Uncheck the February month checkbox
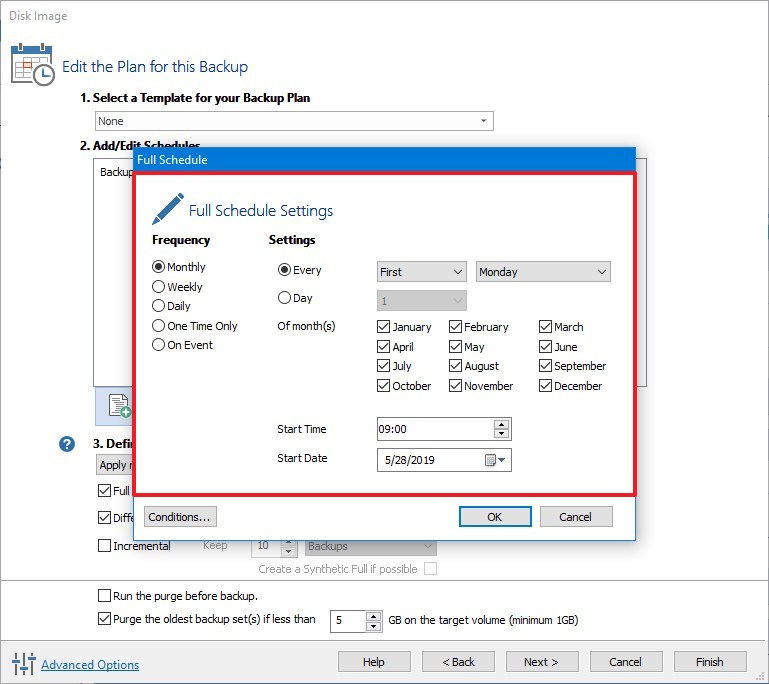769x684 pixels. click(x=455, y=327)
